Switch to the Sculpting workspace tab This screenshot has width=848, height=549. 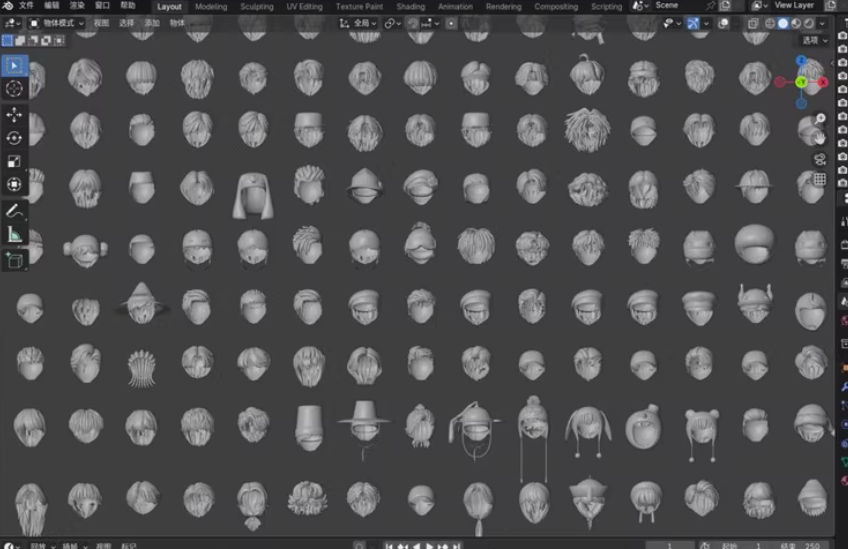(257, 6)
